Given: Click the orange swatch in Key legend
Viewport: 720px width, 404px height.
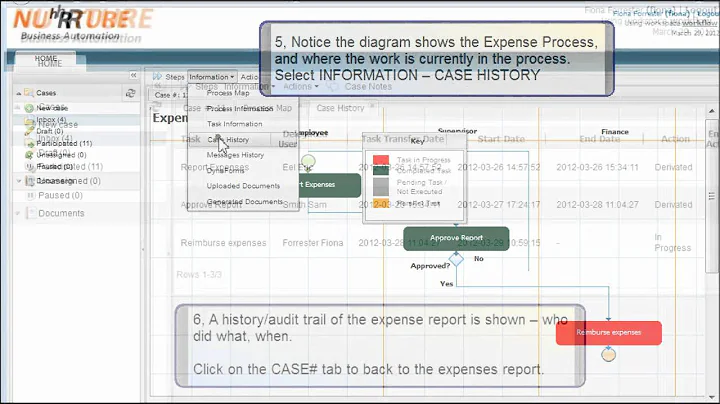Looking at the screenshot, I should pyautogui.click(x=381, y=203).
